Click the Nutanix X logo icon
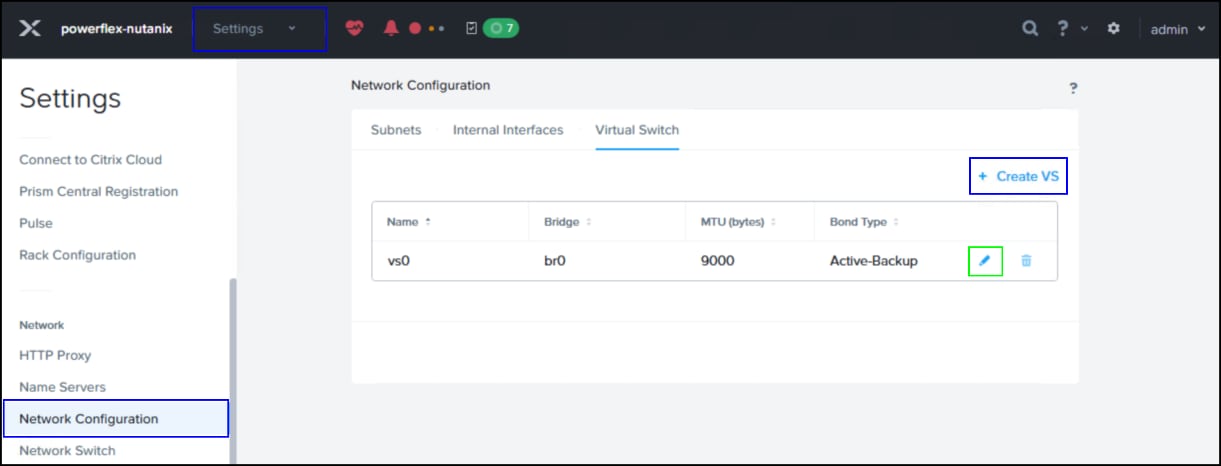Image resolution: width=1221 pixels, height=466 pixels. tap(30, 29)
